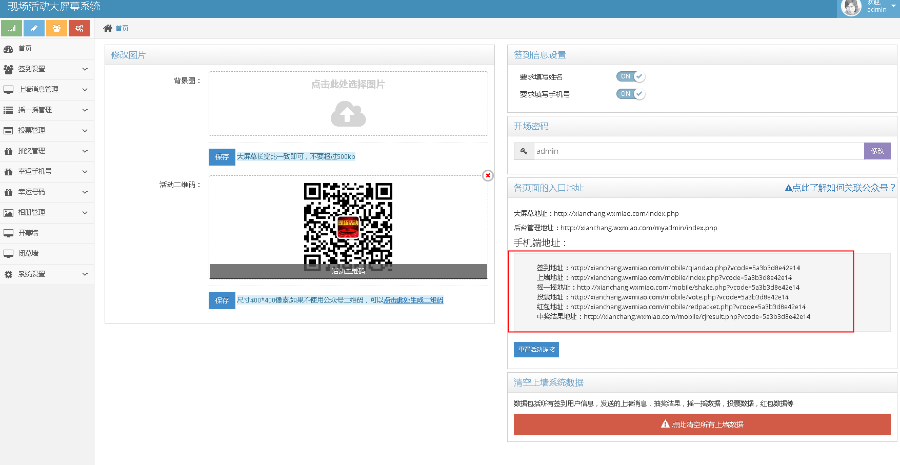Viewport: 900px width, 465px height.
Task: Click the list icon beside 摇一摇管理
Action: click(8, 110)
